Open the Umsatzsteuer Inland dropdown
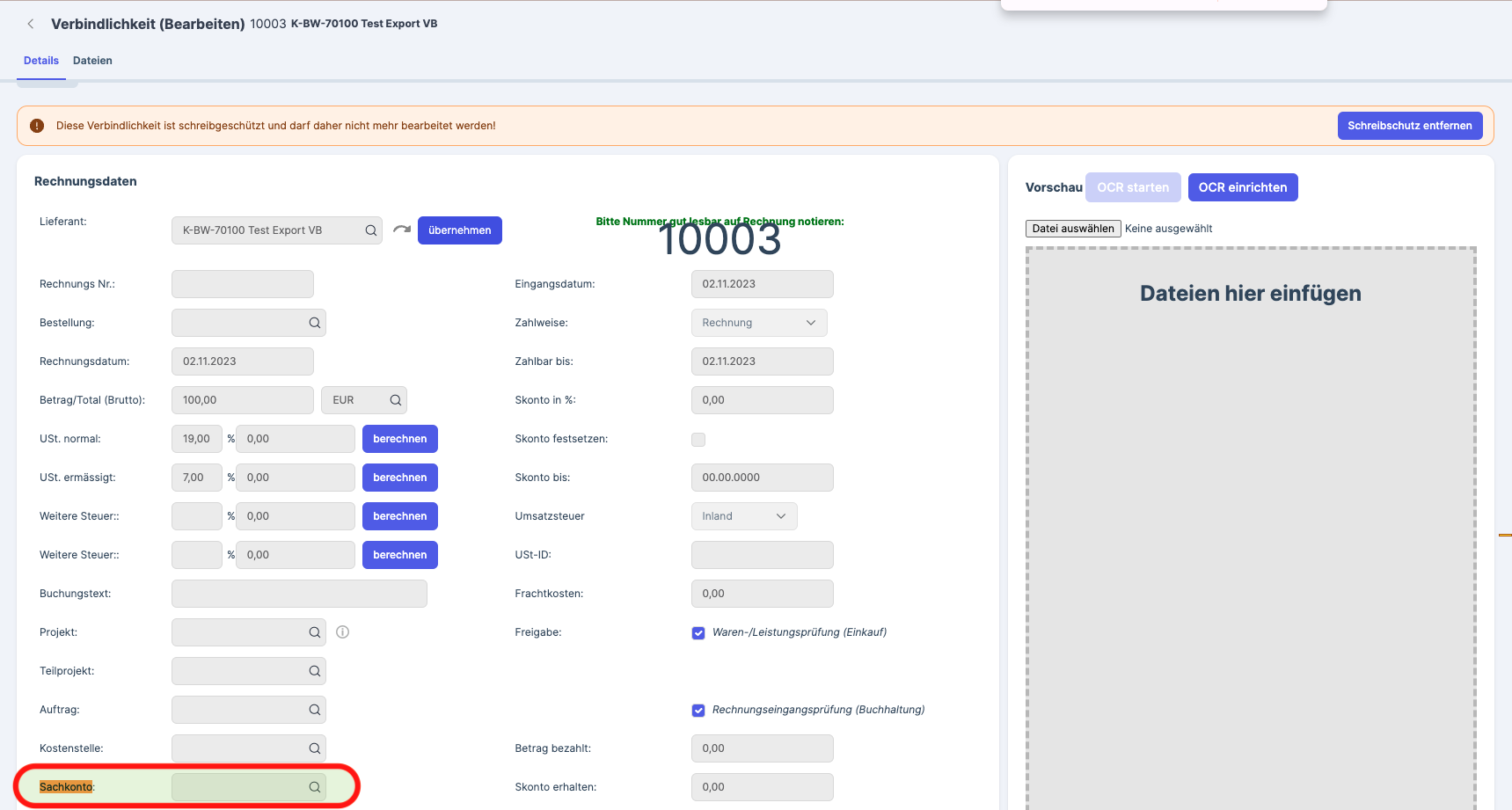 pos(744,516)
